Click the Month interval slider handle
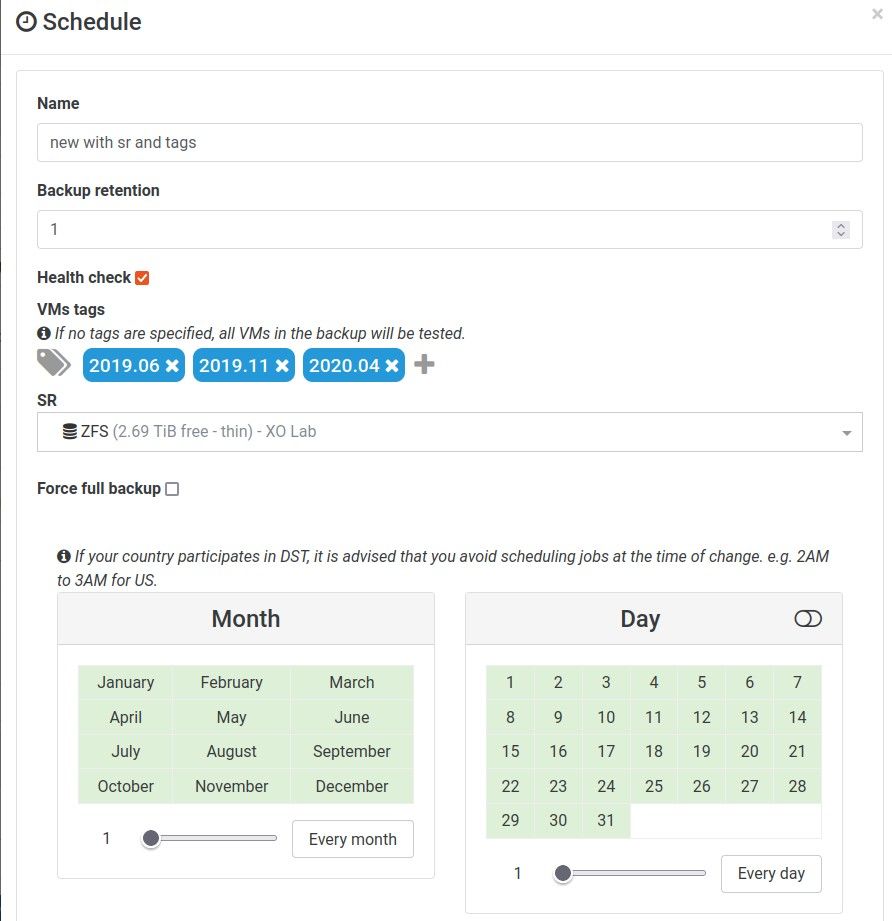 point(151,838)
